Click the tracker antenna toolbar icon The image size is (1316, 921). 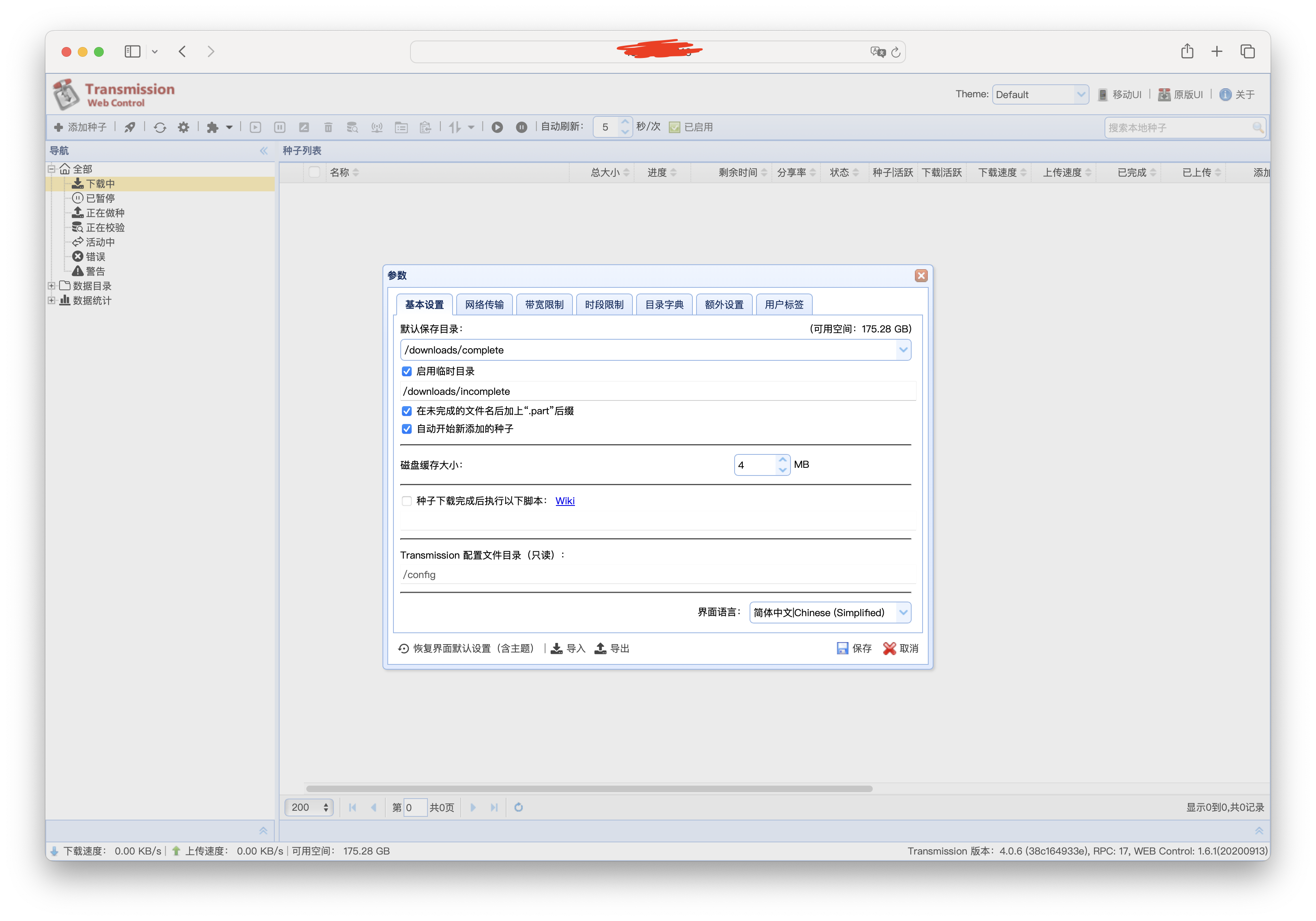(x=376, y=127)
